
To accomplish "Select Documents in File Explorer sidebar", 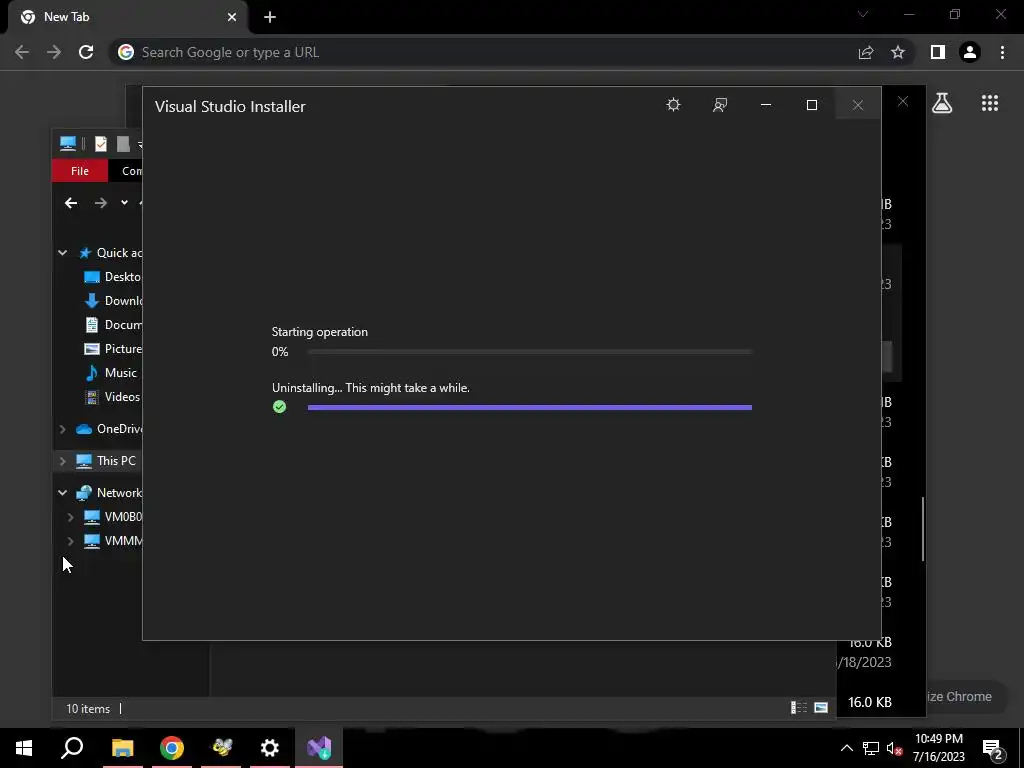I will [112, 325].
